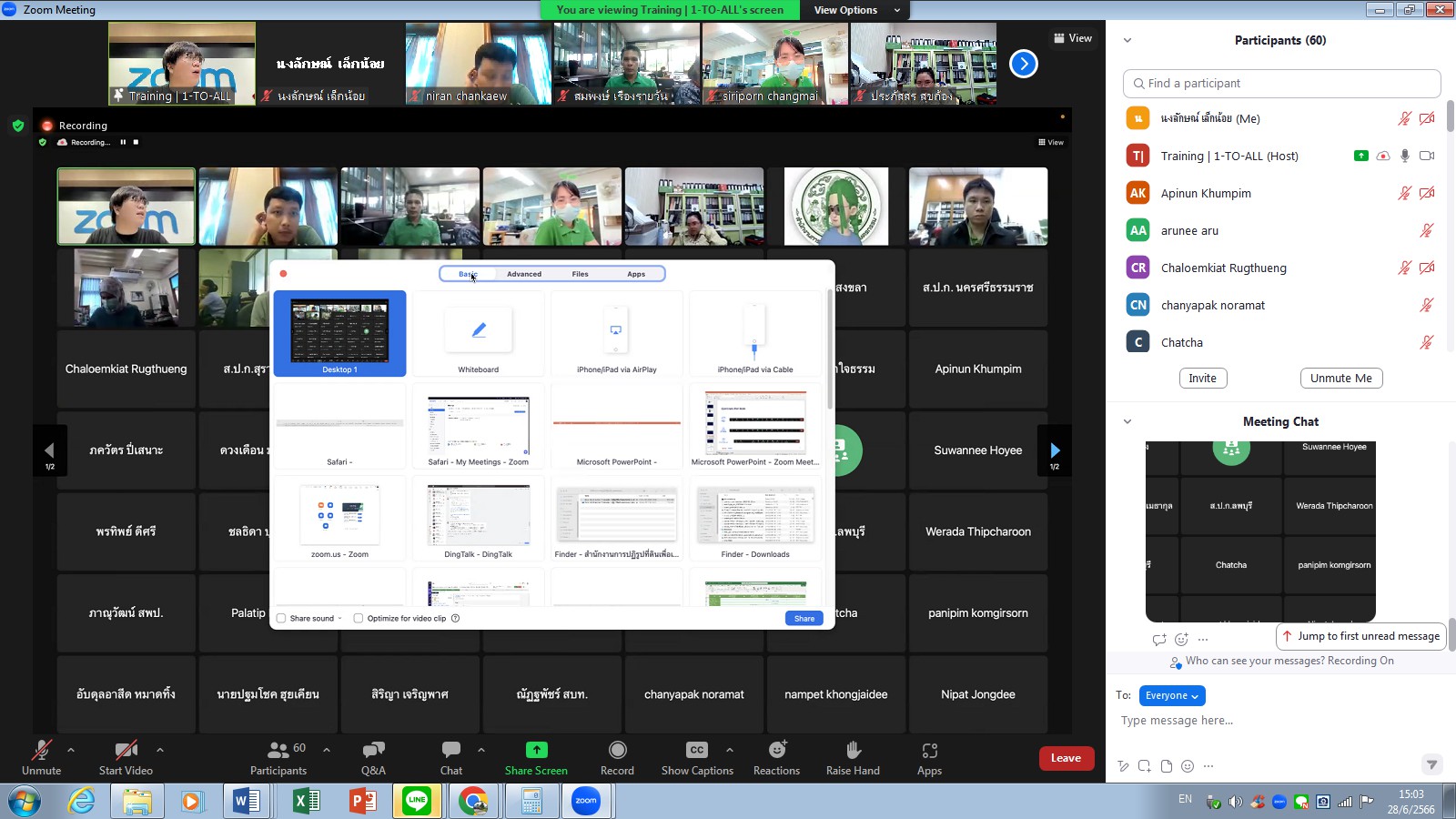Click the Invite button
This screenshot has width=1456, height=819.
pyautogui.click(x=1202, y=379)
